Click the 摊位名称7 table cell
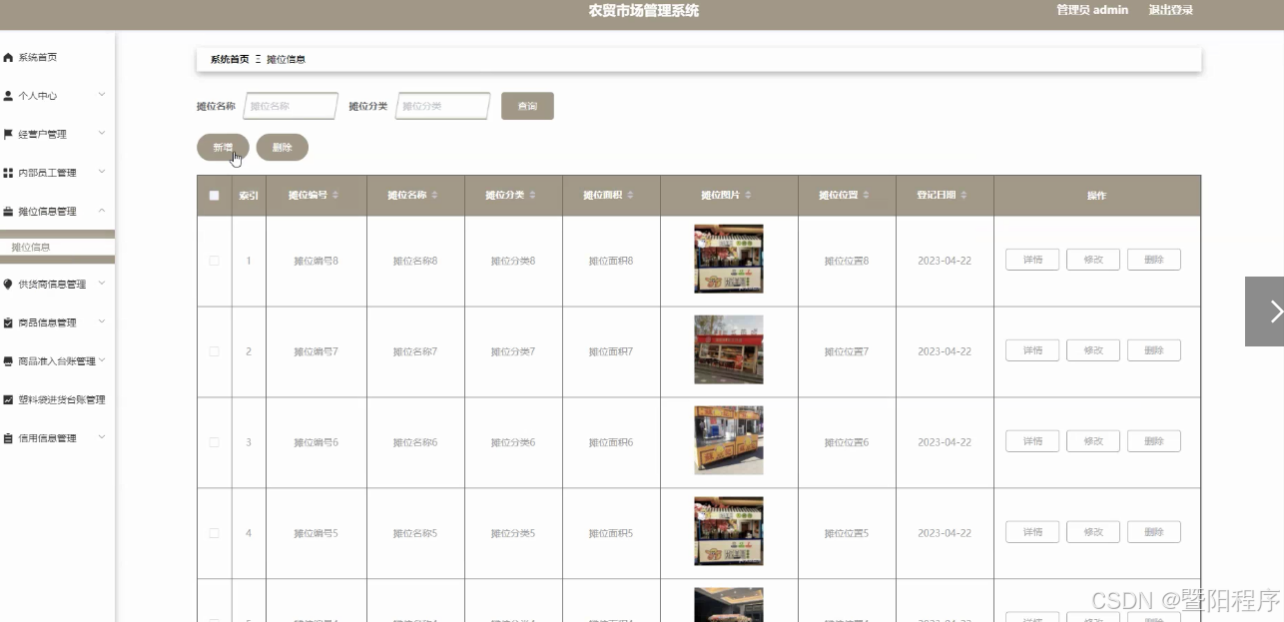 [x=415, y=352]
